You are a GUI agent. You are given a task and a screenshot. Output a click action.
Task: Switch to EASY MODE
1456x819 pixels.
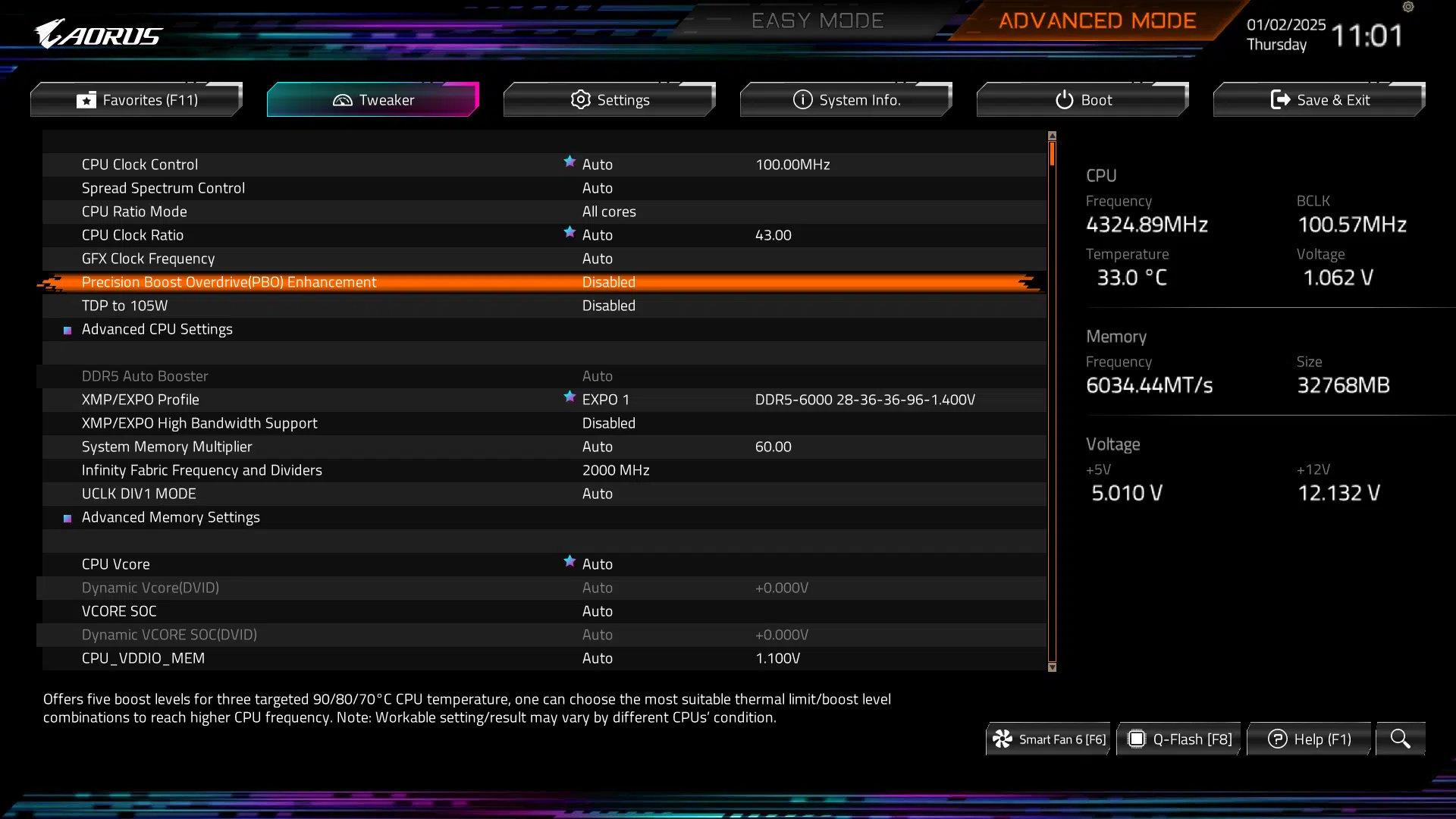(x=817, y=20)
